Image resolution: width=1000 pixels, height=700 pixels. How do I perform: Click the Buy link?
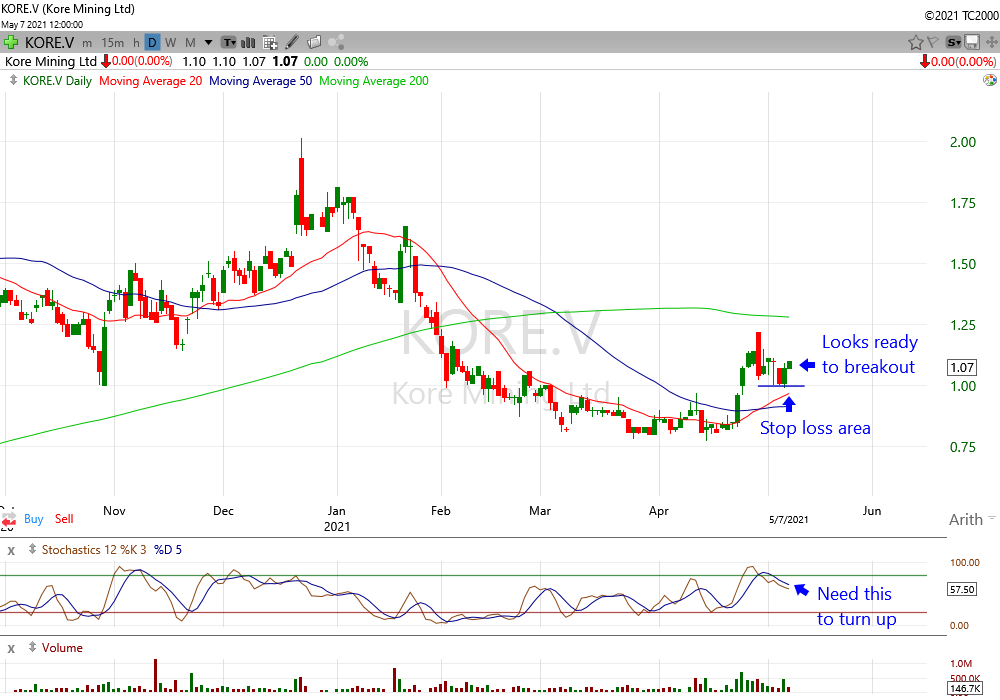click(x=34, y=519)
